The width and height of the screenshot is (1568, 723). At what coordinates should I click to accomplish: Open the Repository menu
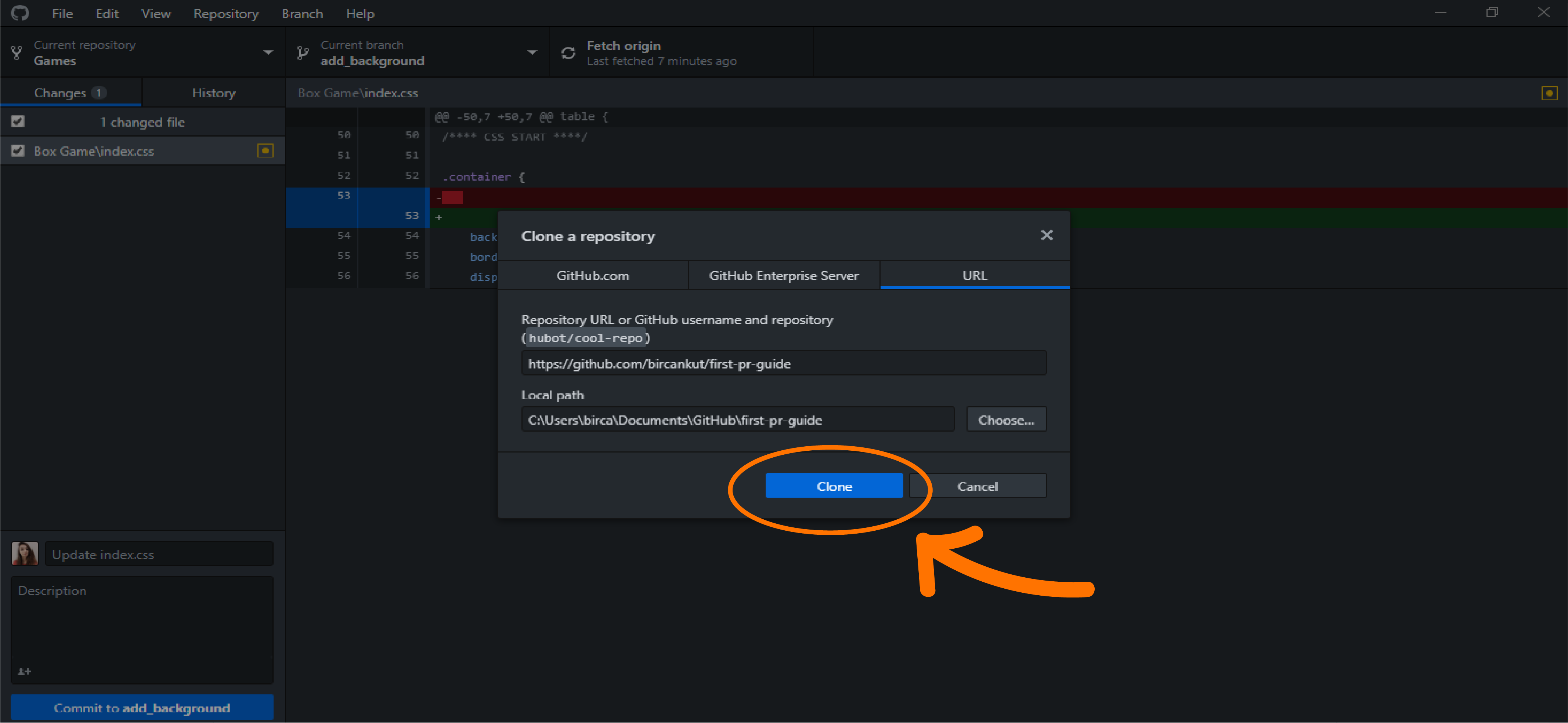pos(226,13)
